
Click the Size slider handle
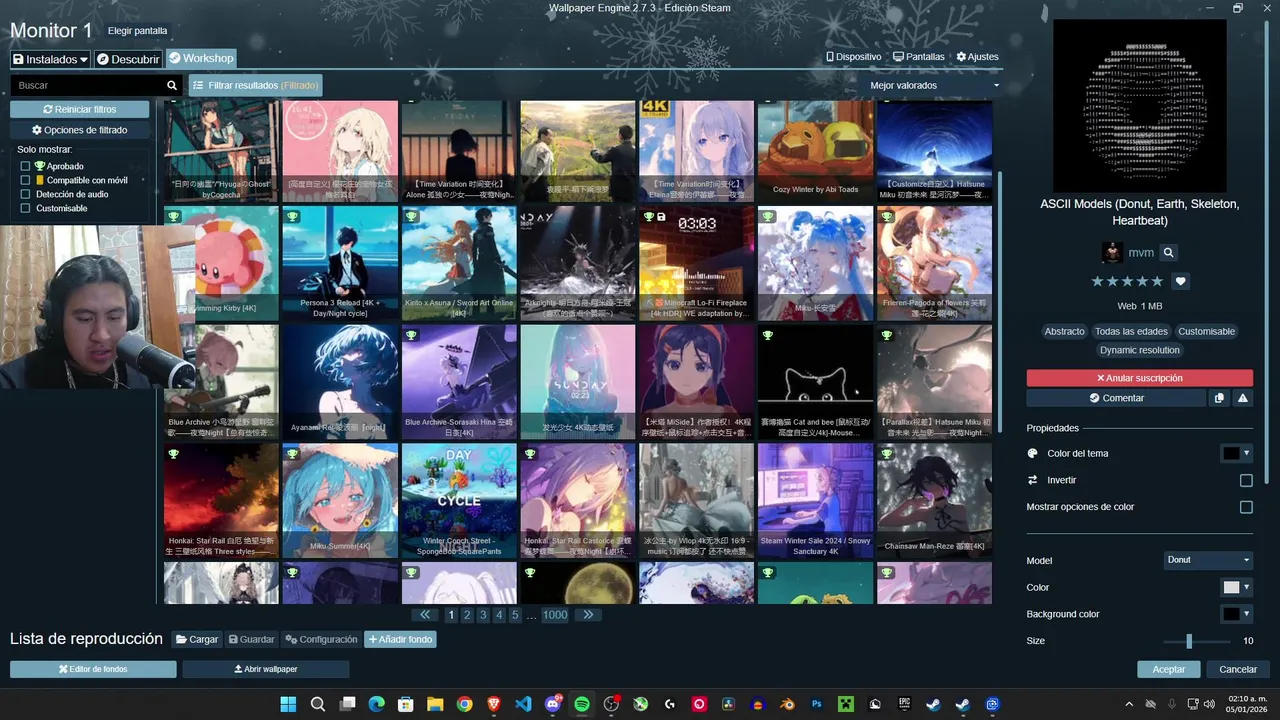click(1189, 641)
